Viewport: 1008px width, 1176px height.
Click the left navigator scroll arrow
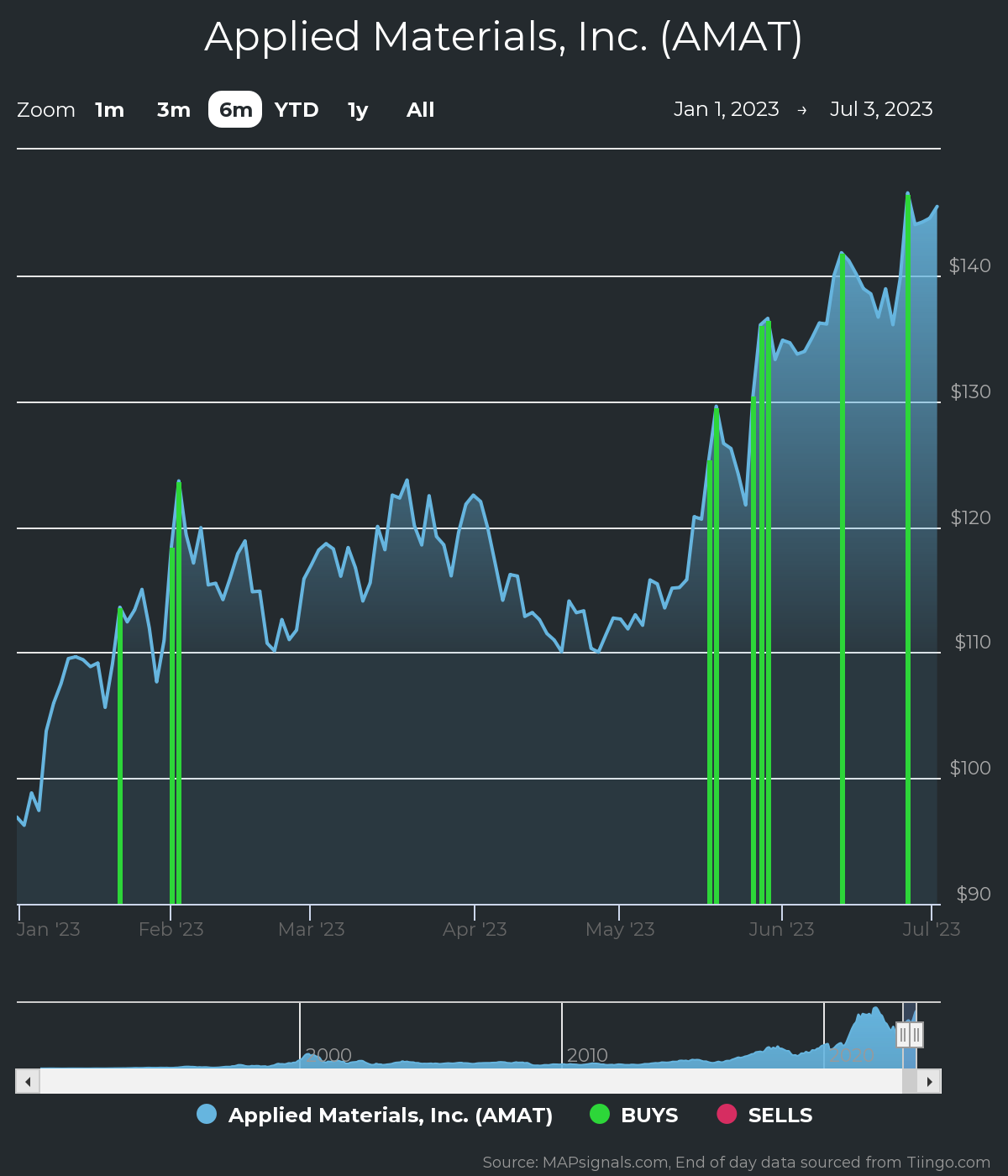[28, 1081]
